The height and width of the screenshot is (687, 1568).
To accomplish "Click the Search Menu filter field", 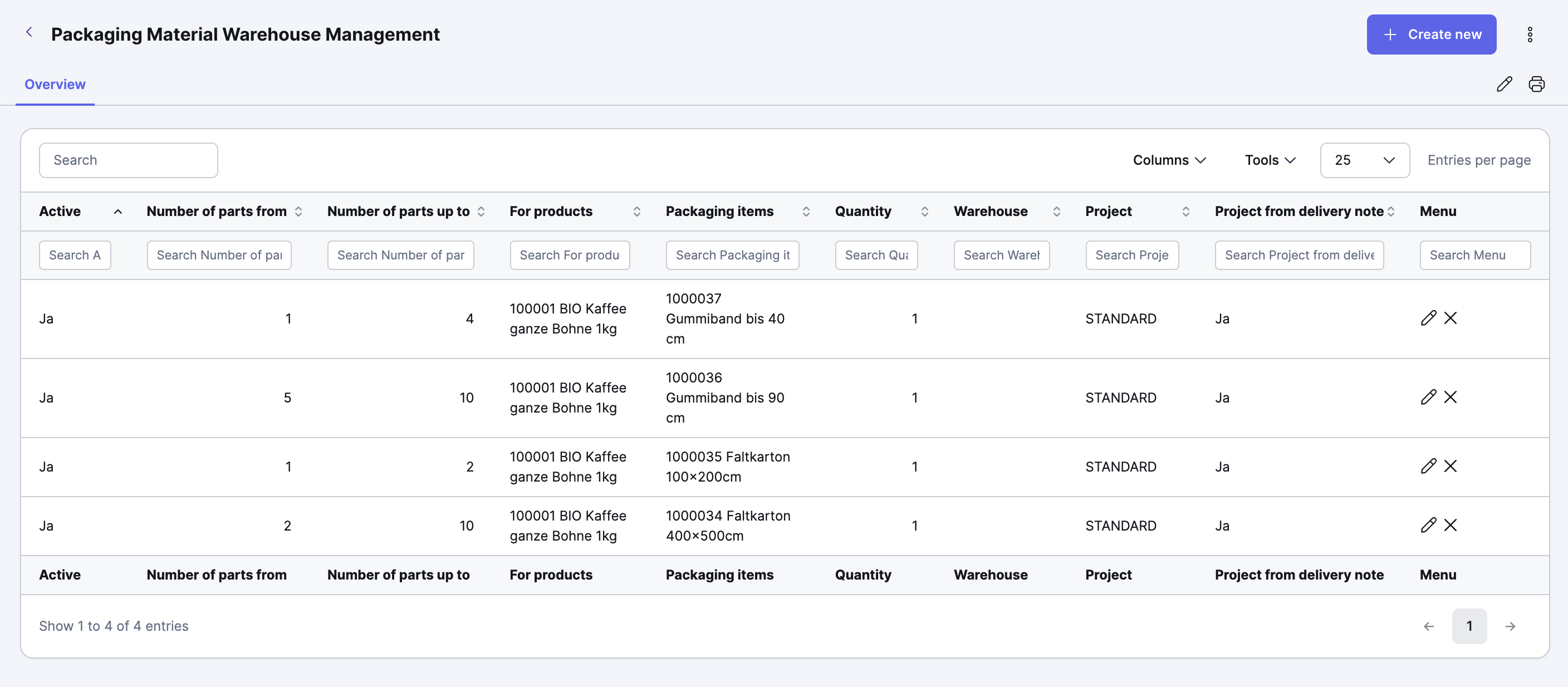I will pos(1475,255).
